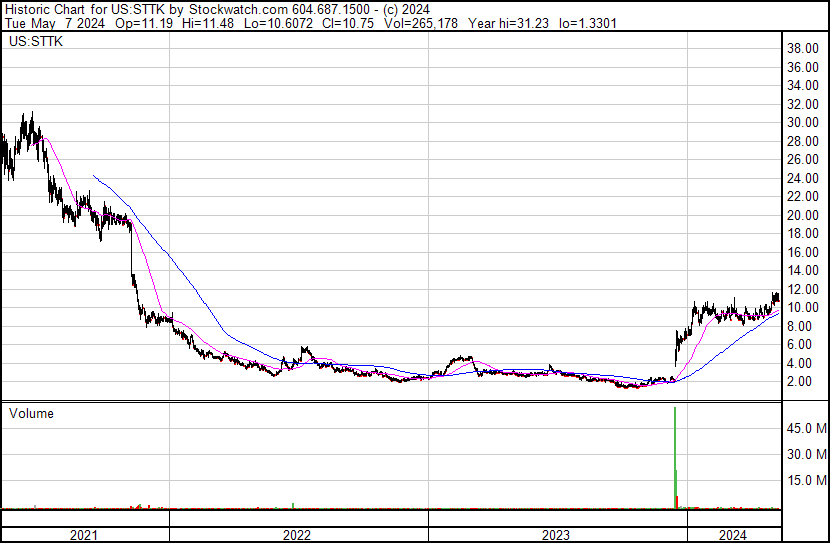Click the 38.00 price axis label
The height and width of the screenshot is (543, 830).
804,48
